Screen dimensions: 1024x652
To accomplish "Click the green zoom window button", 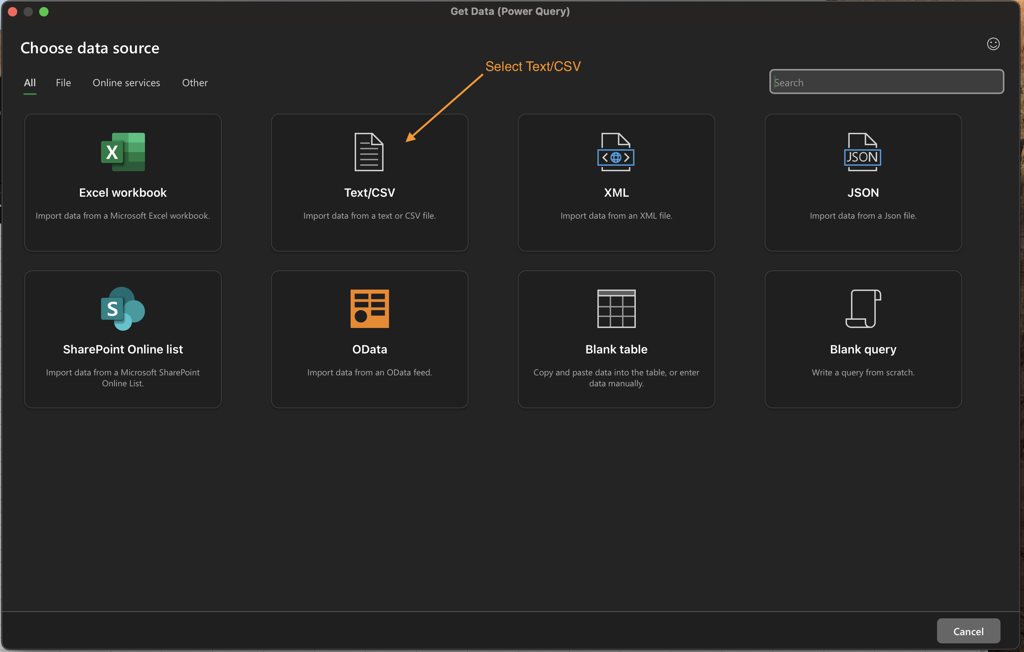I will tap(44, 12).
